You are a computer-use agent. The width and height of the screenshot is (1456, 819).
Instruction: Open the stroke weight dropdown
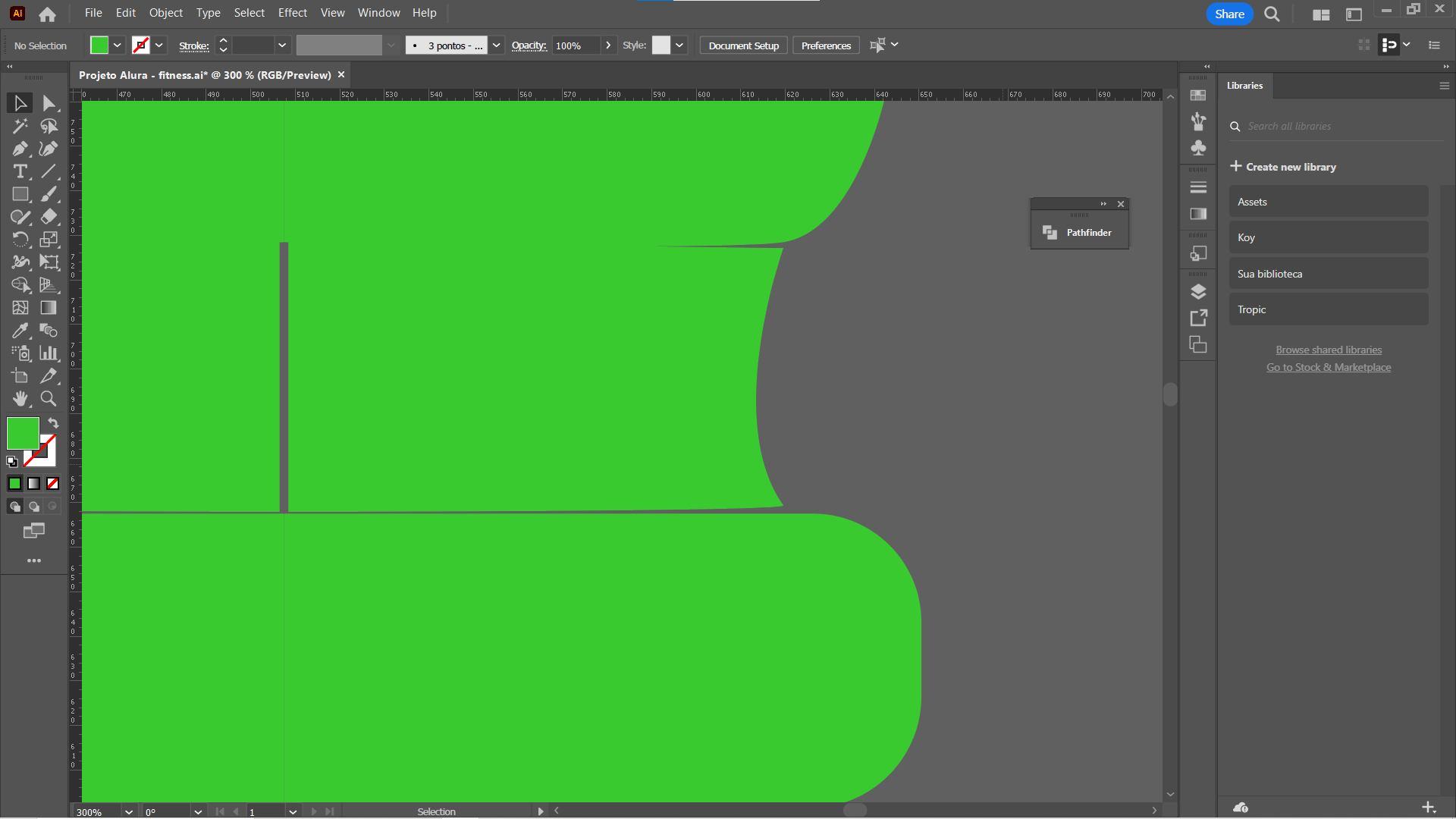coord(282,45)
